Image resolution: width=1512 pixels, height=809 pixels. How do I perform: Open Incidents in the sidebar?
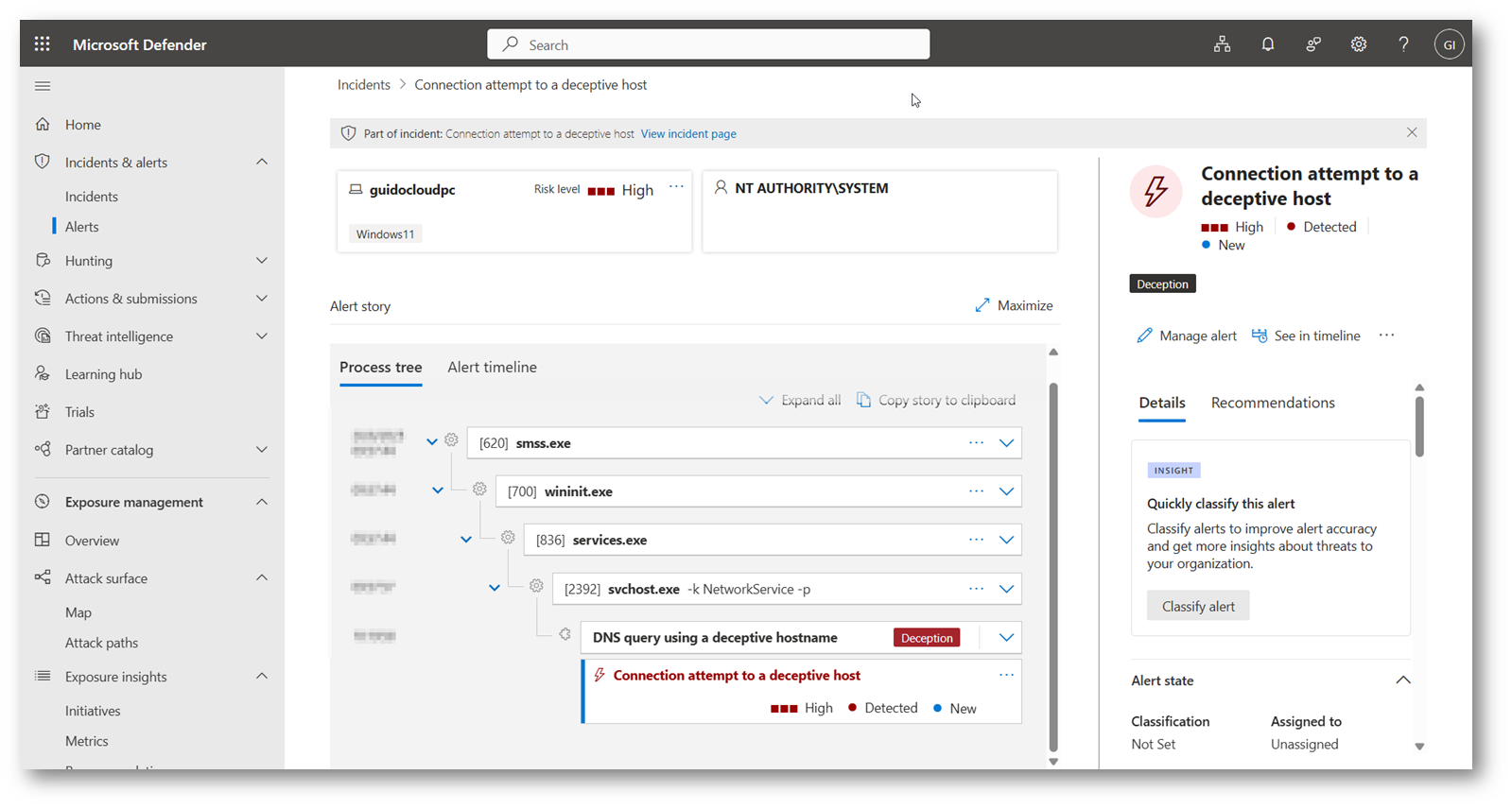tap(92, 196)
